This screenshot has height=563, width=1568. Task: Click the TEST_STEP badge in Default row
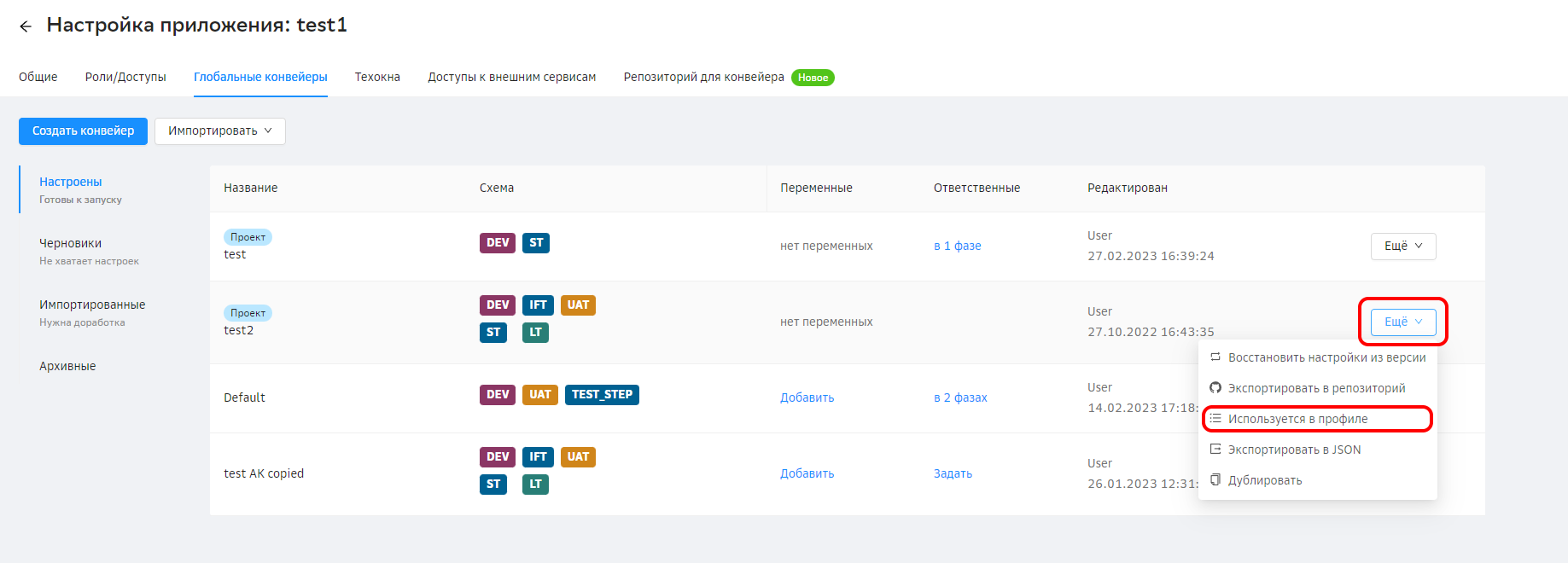point(602,395)
